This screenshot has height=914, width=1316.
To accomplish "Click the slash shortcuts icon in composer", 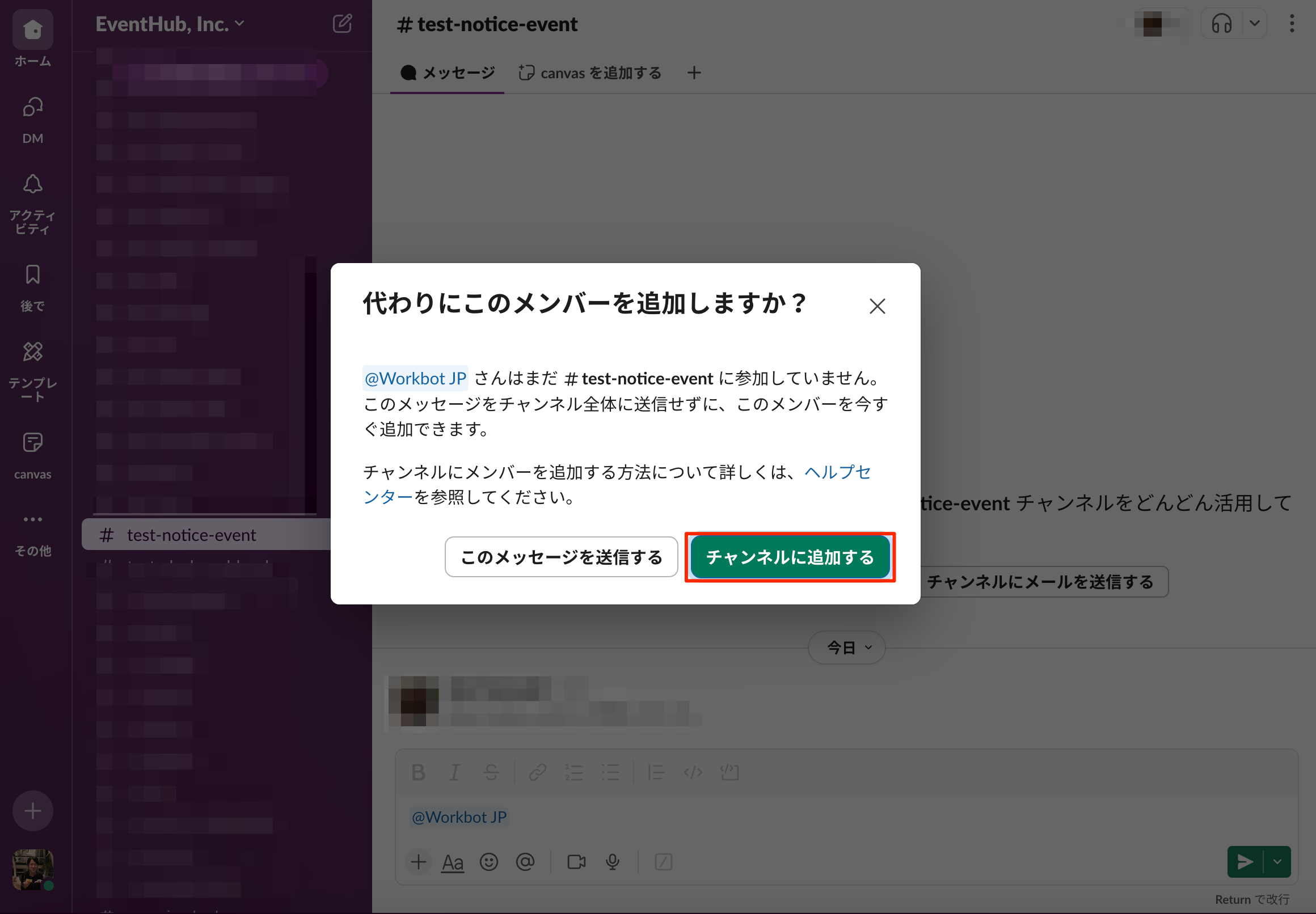I will coord(663,862).
